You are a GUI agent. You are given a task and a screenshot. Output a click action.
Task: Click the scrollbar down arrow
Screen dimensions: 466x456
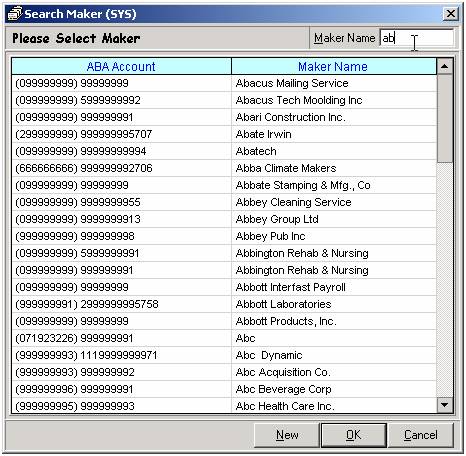click(x=444, y=405)
